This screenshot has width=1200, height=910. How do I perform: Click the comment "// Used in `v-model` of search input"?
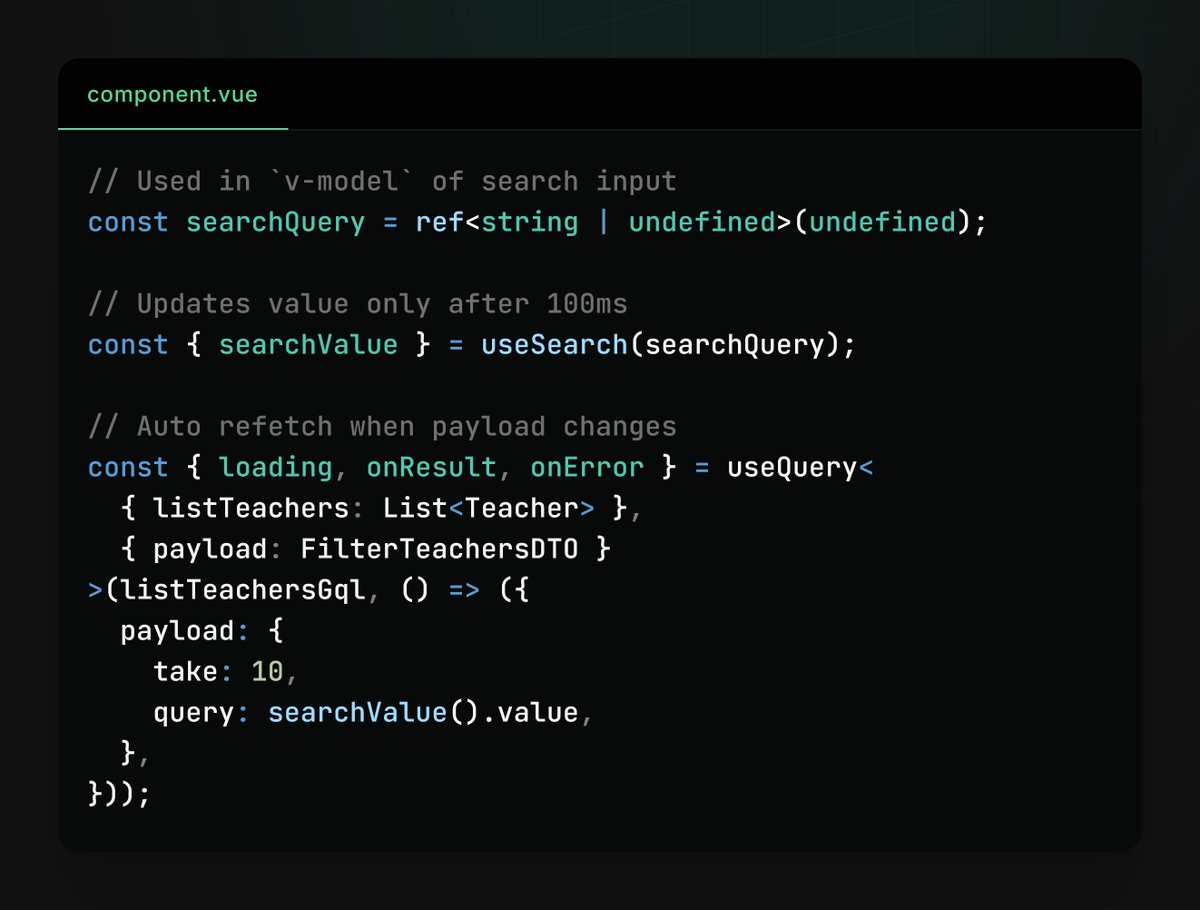[382, 181]
